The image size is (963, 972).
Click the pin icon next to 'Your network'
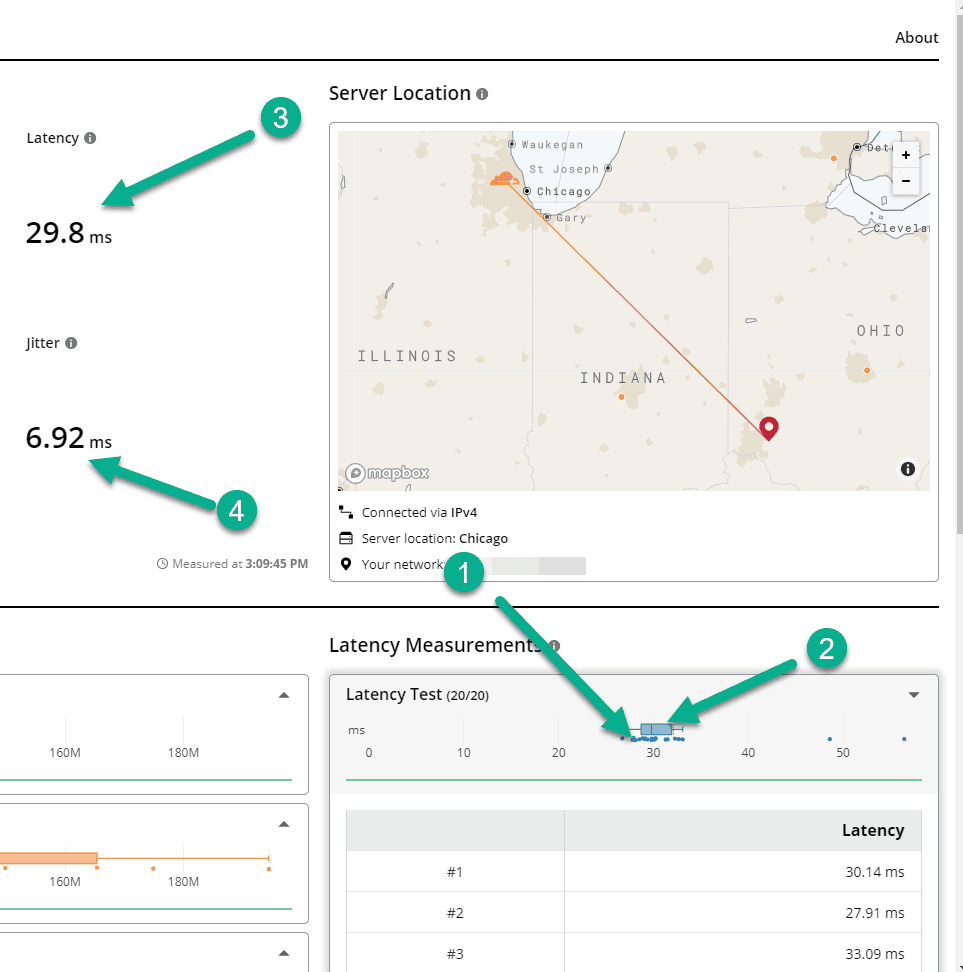pos(345,564)
